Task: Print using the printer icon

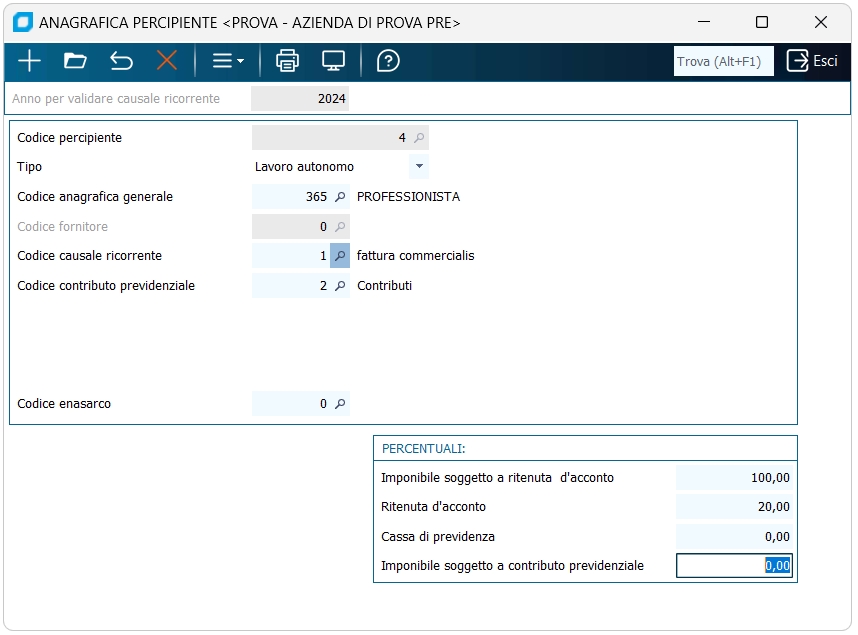Action: [287, 61]
